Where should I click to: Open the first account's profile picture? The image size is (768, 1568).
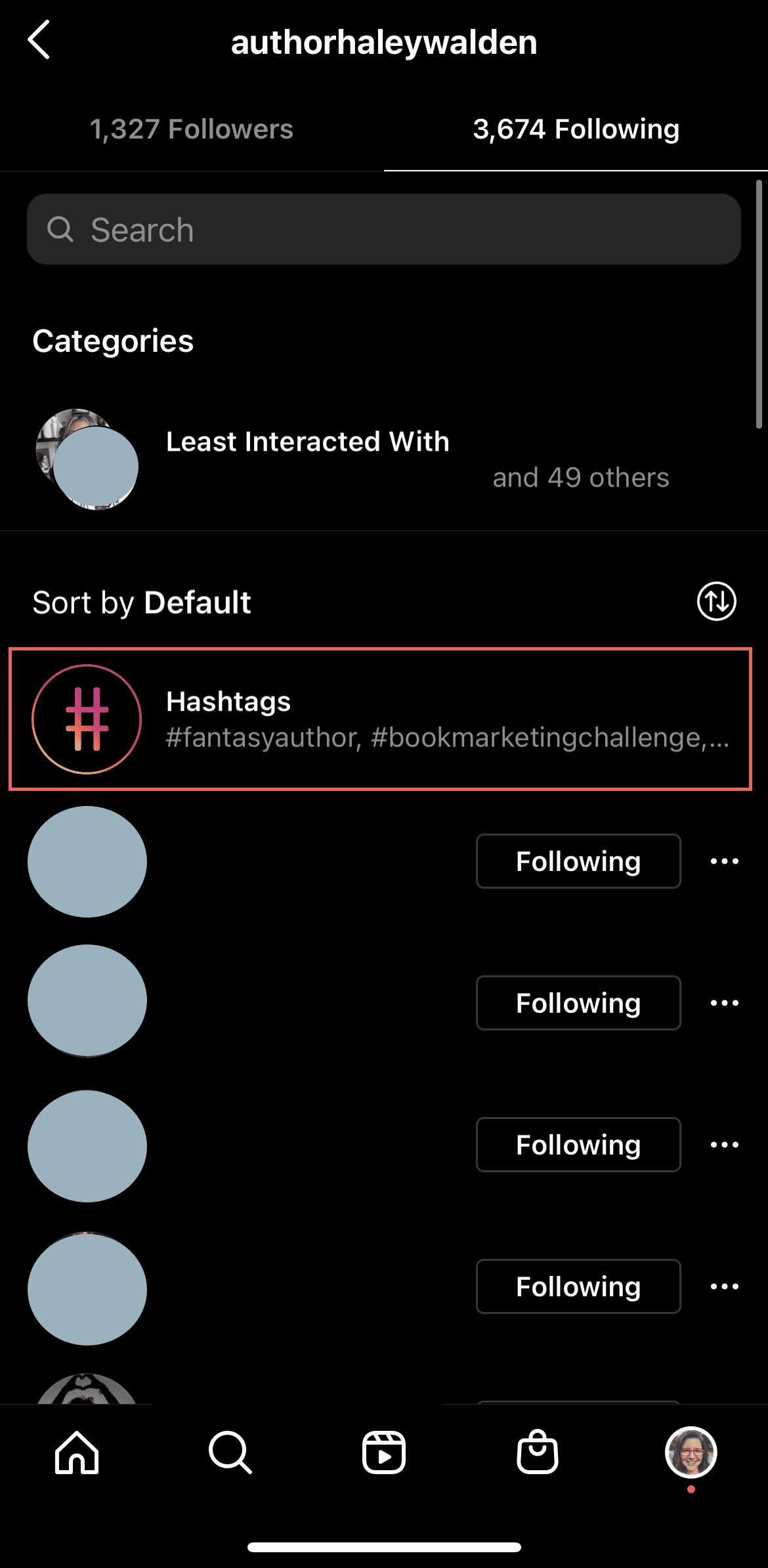point(87,862)
